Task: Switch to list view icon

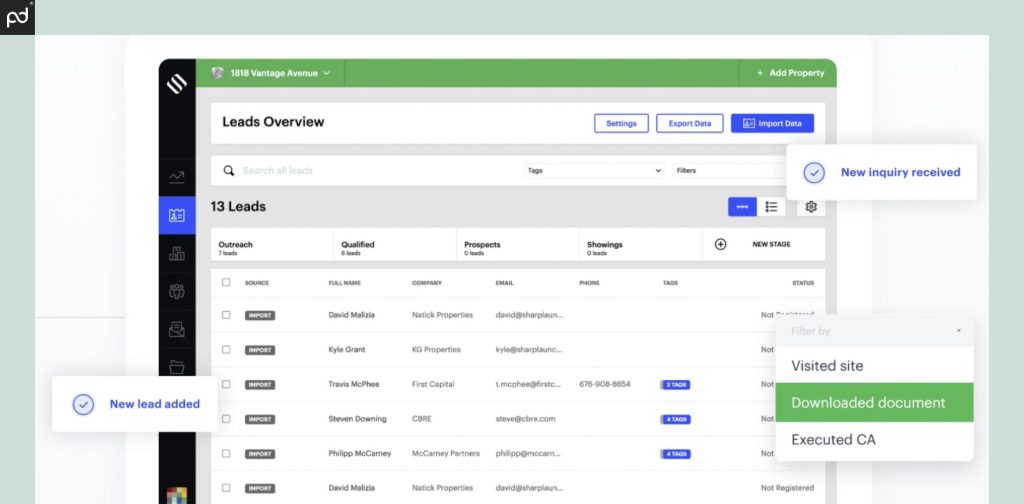Action: [x=771, y=207]
